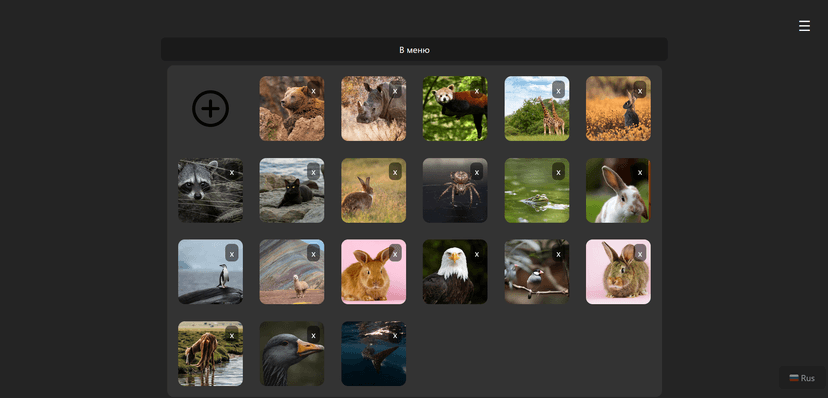Select the llama on striped mountains thumbnail

[x=291, y=272]
